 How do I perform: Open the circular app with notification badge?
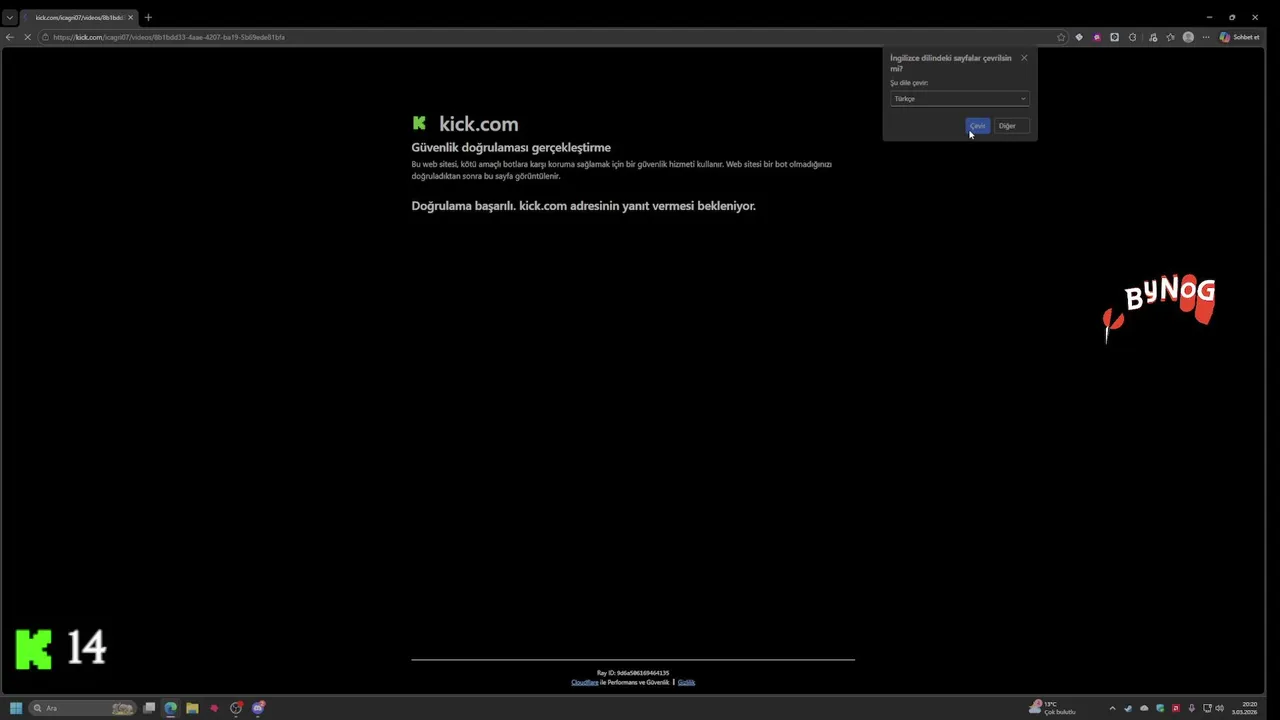point(236,708)
